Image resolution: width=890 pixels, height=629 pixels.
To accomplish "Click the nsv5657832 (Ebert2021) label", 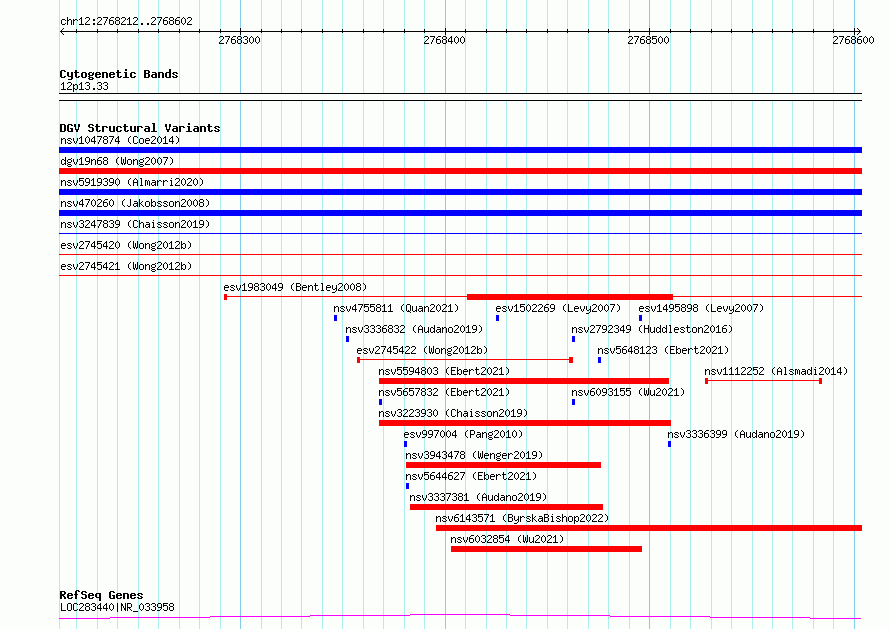I will pos(444,392).
